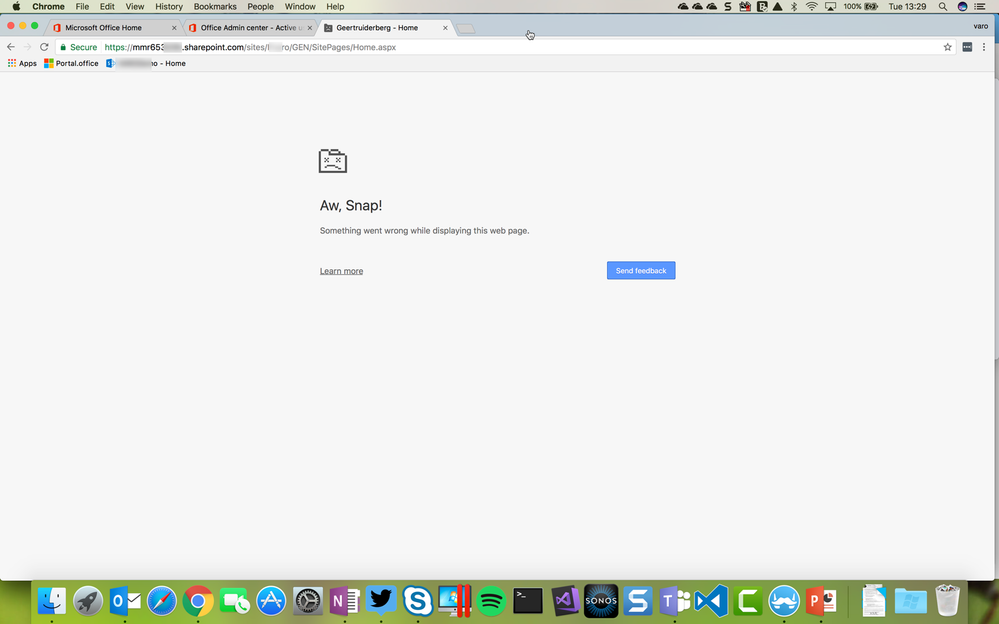Launch OneNote from the Dock
The width and height of the screenshot is (999, 624).
pyautogui.click(x=345, y=601)
